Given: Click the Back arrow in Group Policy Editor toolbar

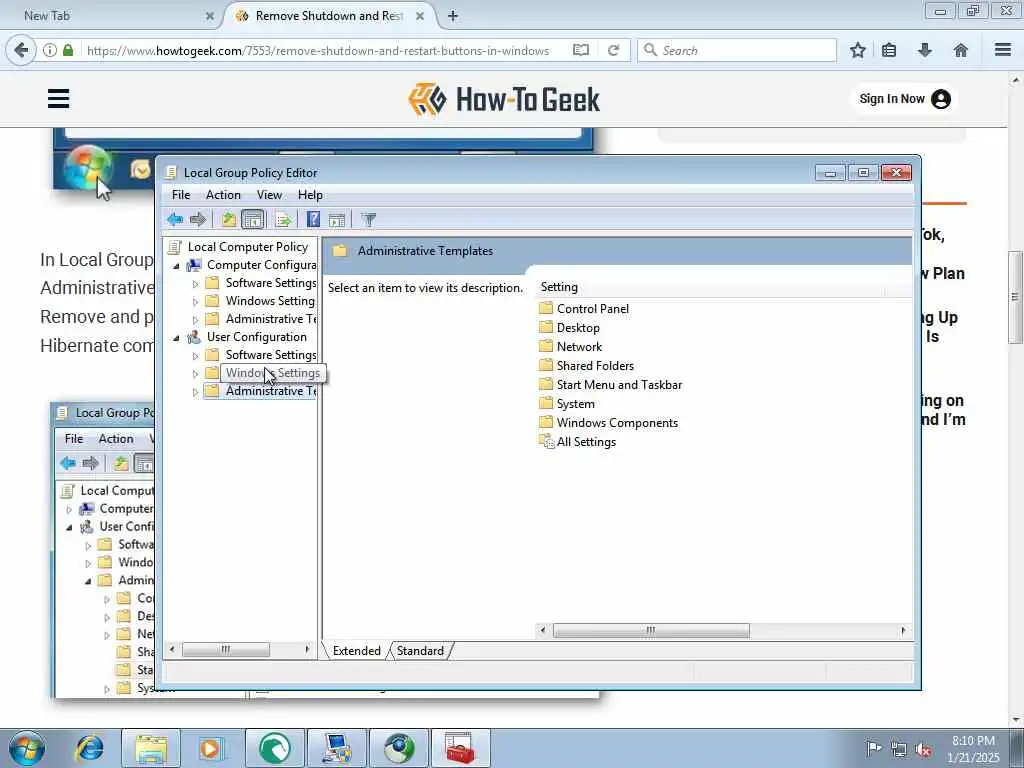Looking at the screenshot, I should click(174, 219).
